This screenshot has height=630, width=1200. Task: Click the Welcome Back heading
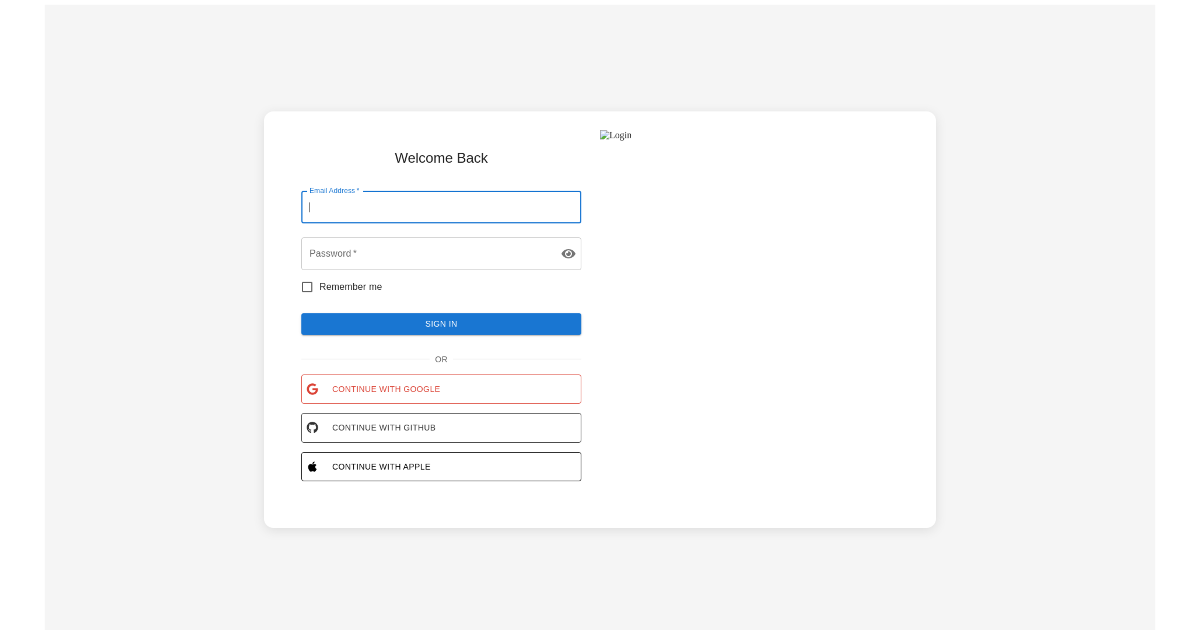[441, 158]
